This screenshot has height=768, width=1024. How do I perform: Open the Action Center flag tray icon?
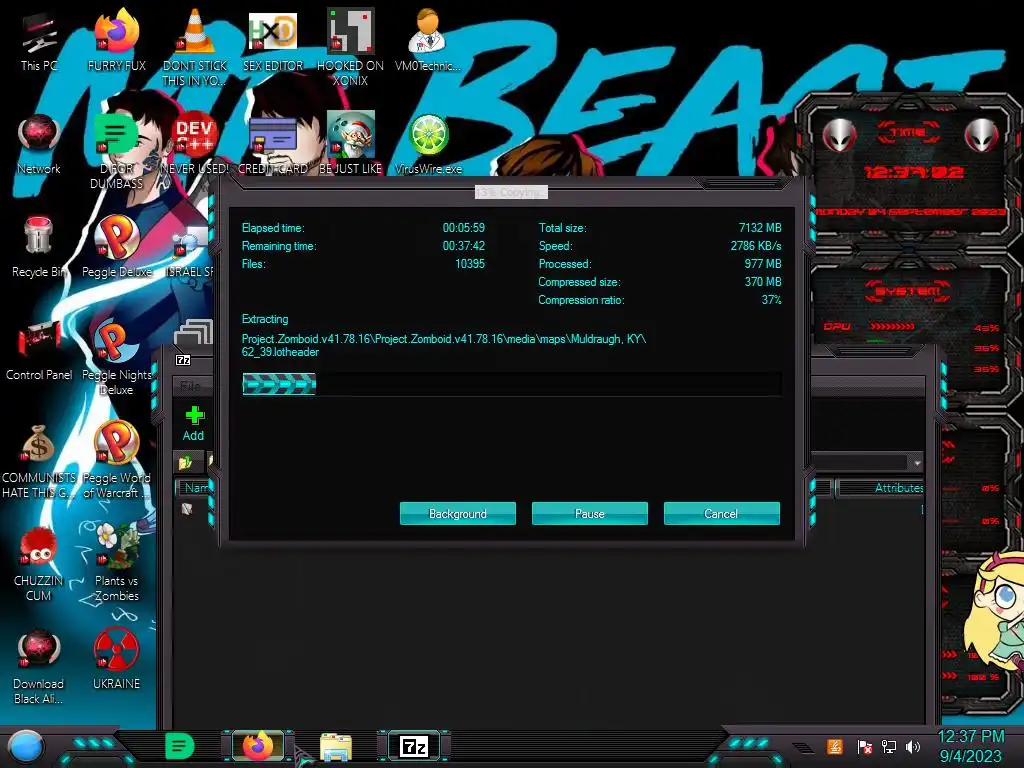864,746
